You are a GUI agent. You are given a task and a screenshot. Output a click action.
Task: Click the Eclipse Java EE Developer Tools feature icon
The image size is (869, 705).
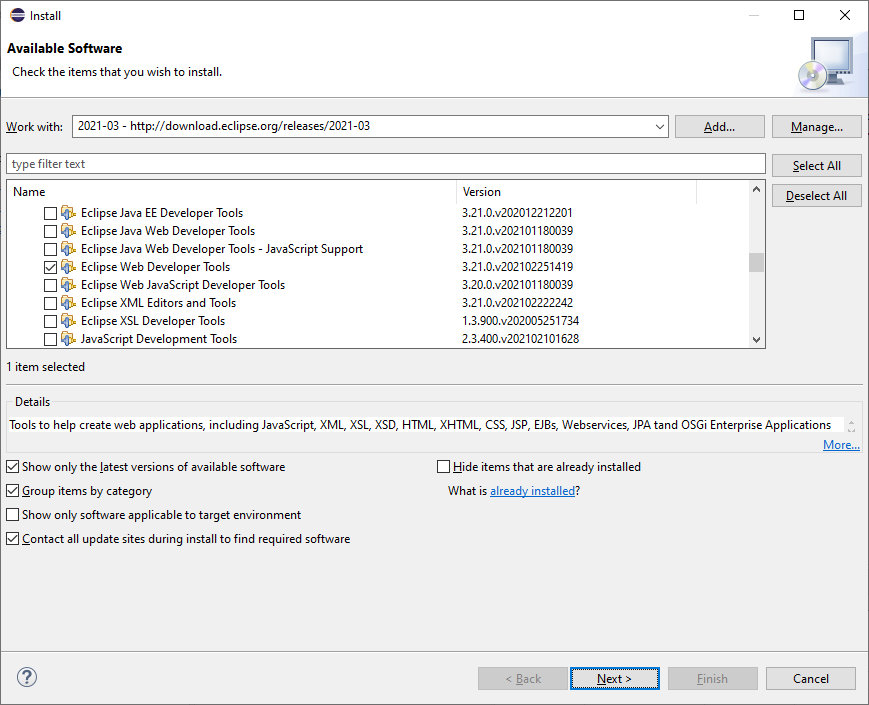point(68,213)
